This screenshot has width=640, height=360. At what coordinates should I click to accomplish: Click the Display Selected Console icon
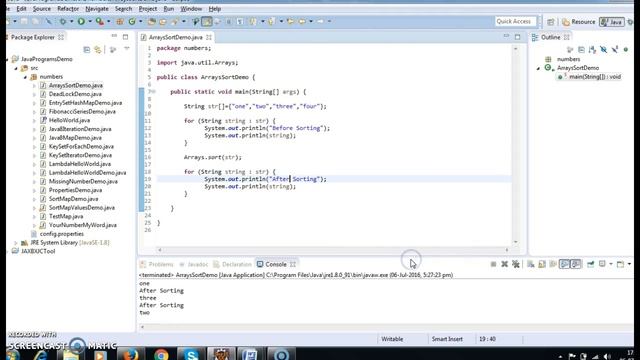click(x=602, y=264)
